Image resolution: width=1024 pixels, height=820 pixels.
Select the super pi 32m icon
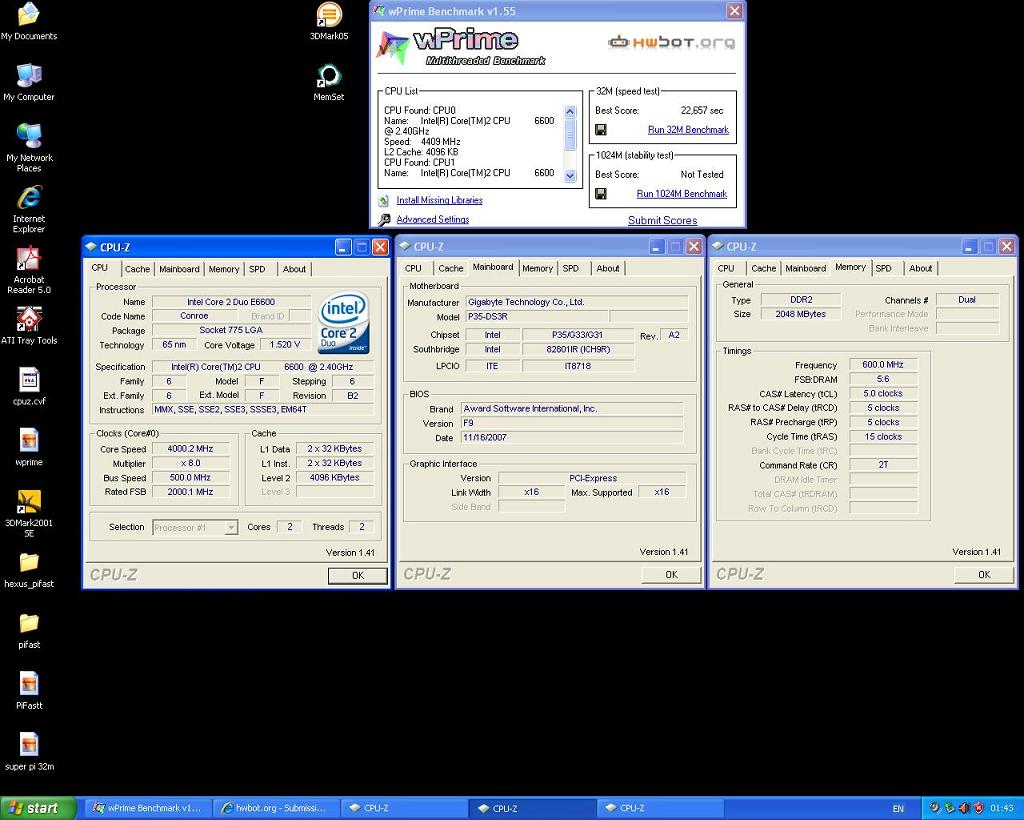point(29,752)
